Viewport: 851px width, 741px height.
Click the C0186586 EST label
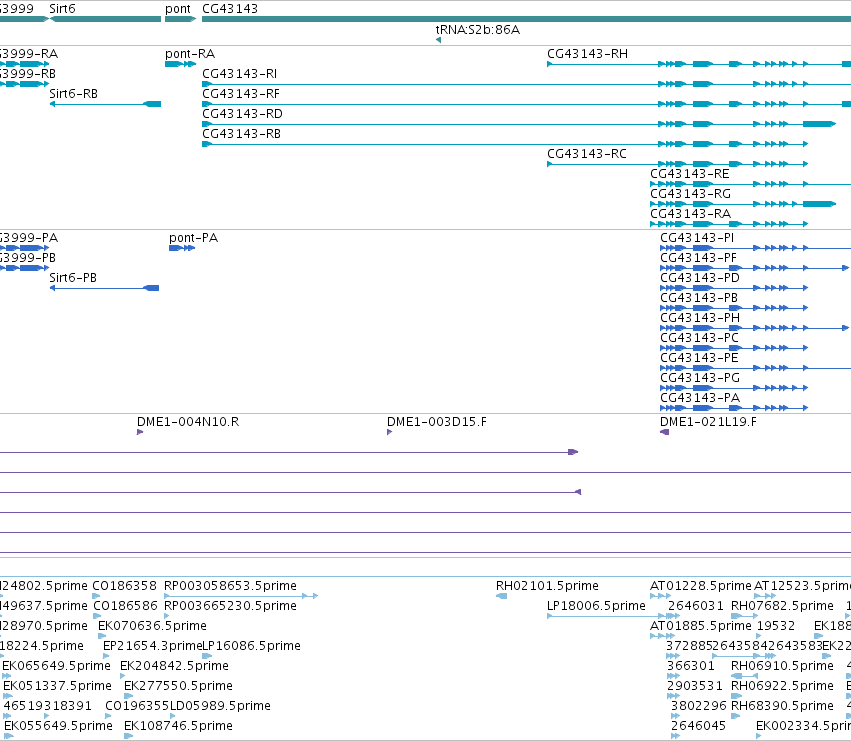click(x=125, y=606)
